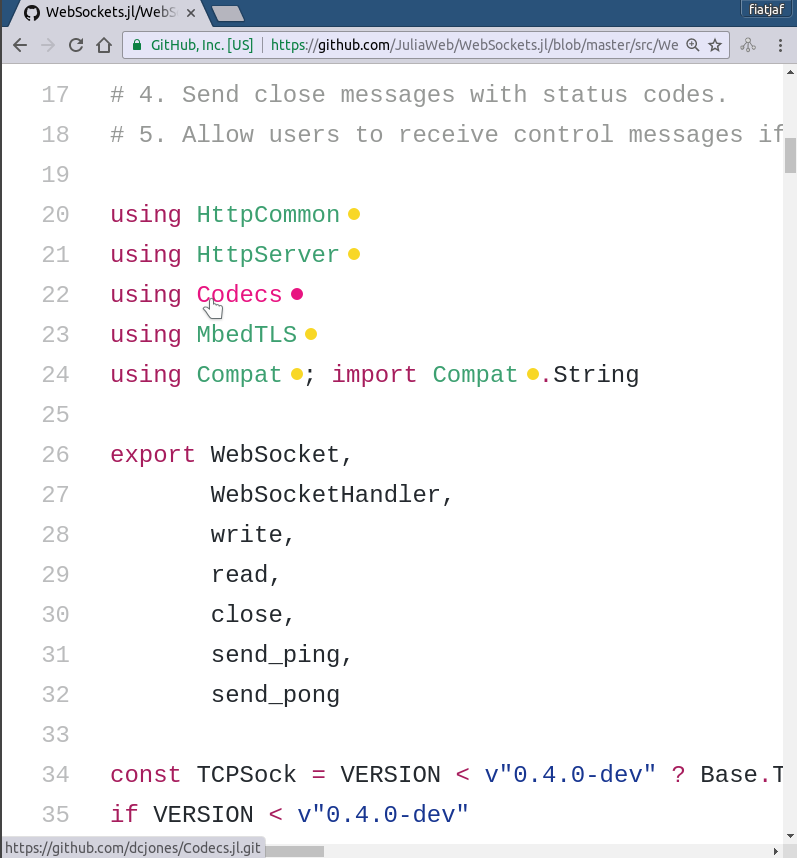Click the pink dot next to Codecs
The image size is (797, 858).
pyautogui.click(x=297, y=294)
